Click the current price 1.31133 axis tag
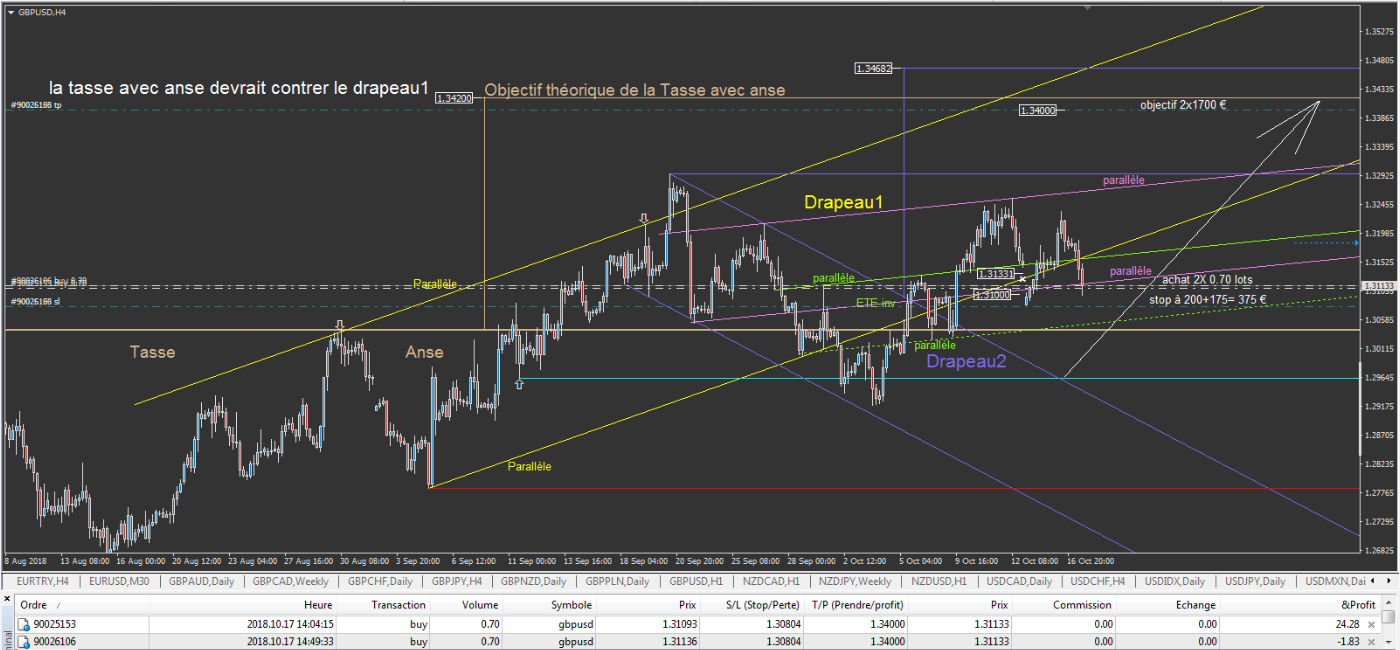The width and height of the screenshot is (1400, 650). point(1377,286)
